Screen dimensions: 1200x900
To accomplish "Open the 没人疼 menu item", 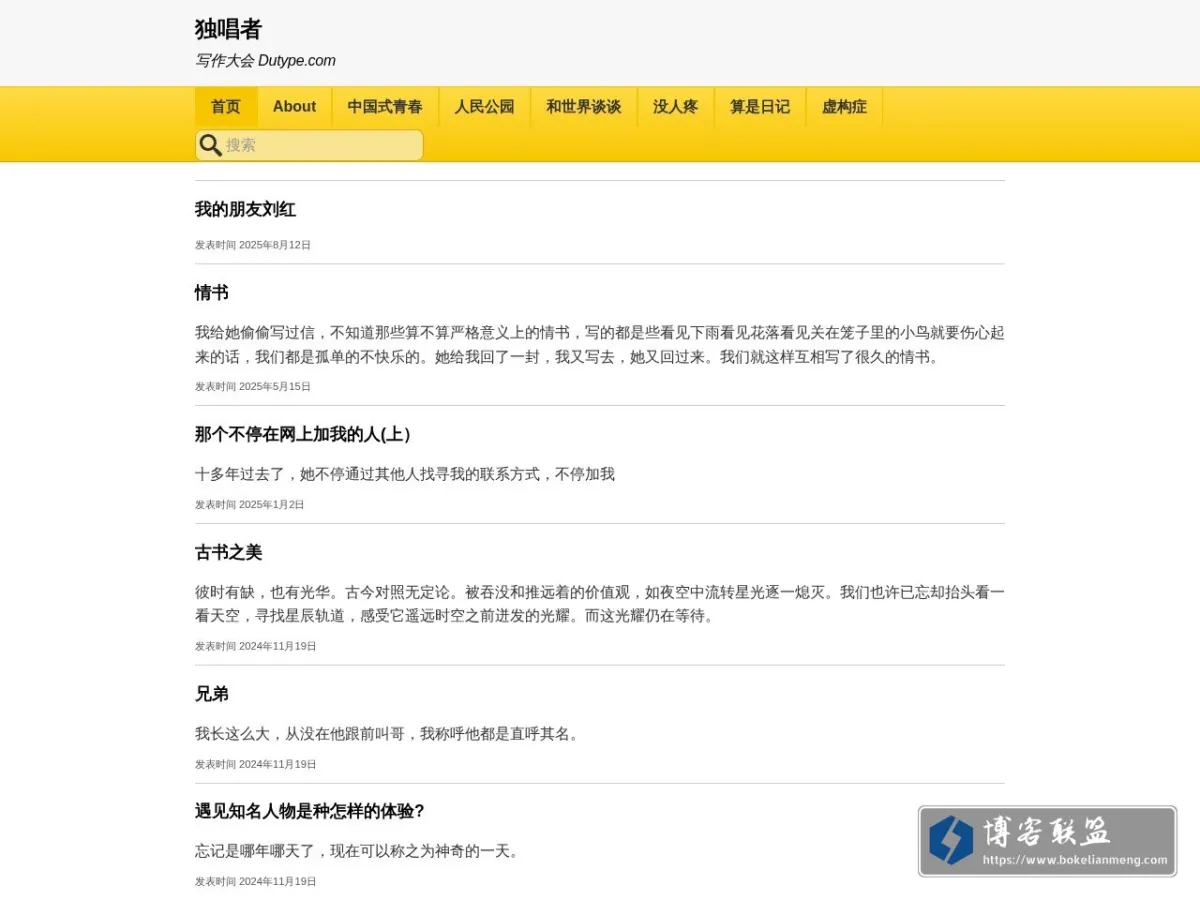I will [x=676, y=107].
